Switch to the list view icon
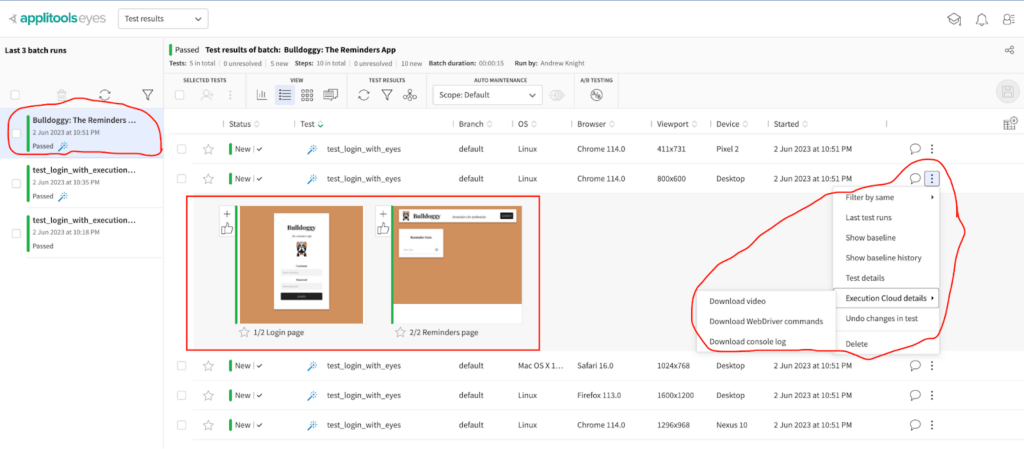The image size is (1024, 449). click(x=284, y=95)
